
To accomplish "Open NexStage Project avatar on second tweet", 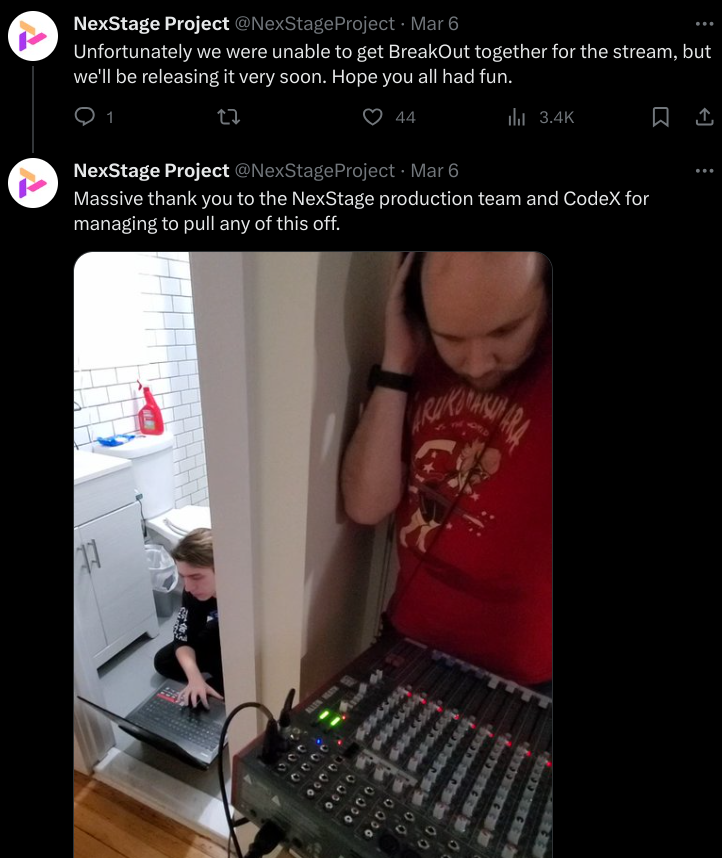I will click(x=33, y=183).
